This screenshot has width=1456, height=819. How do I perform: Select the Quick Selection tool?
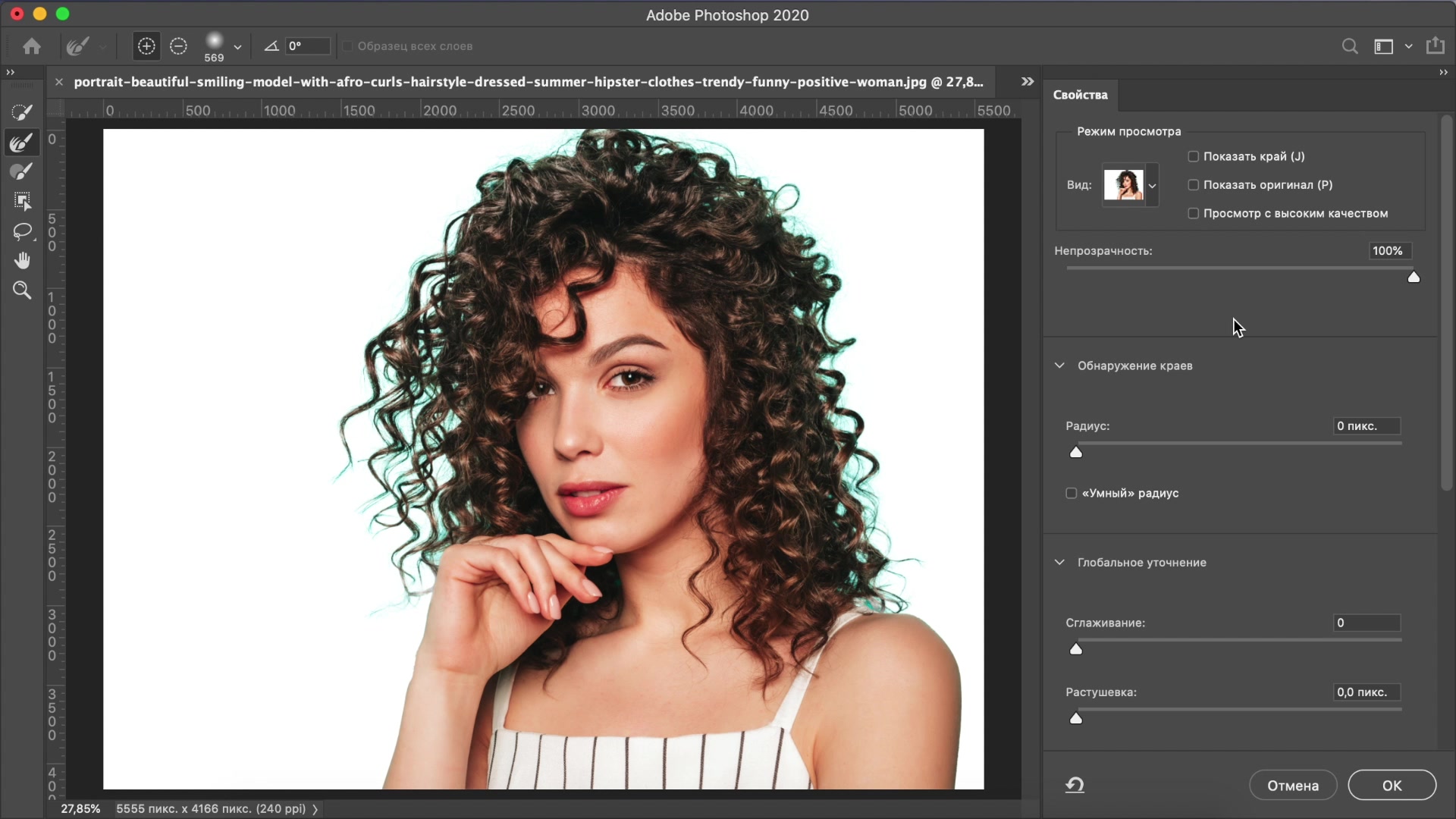click(22, 113)
